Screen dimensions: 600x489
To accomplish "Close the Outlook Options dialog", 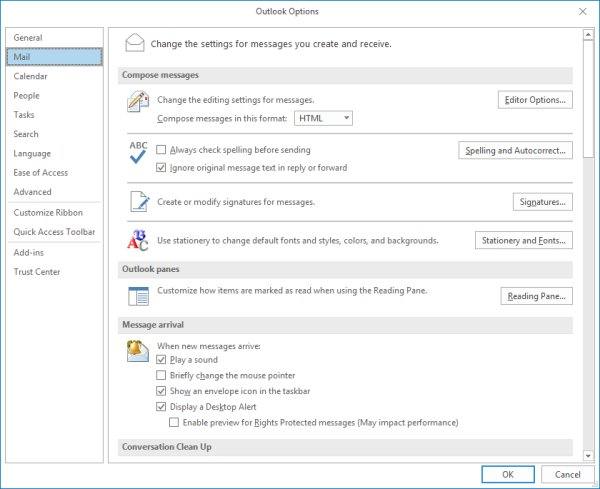I will (582, 11).
